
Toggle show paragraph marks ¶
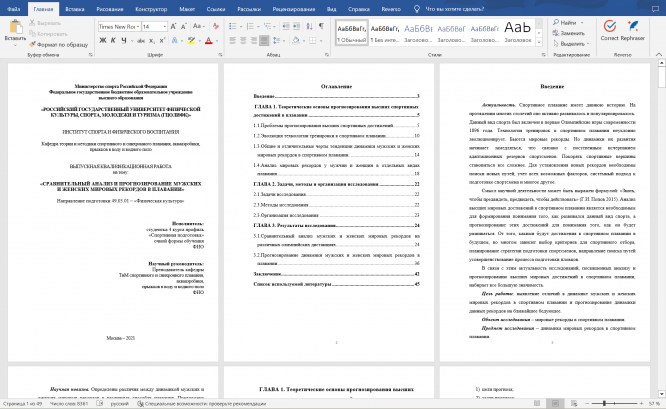(322, 26)
